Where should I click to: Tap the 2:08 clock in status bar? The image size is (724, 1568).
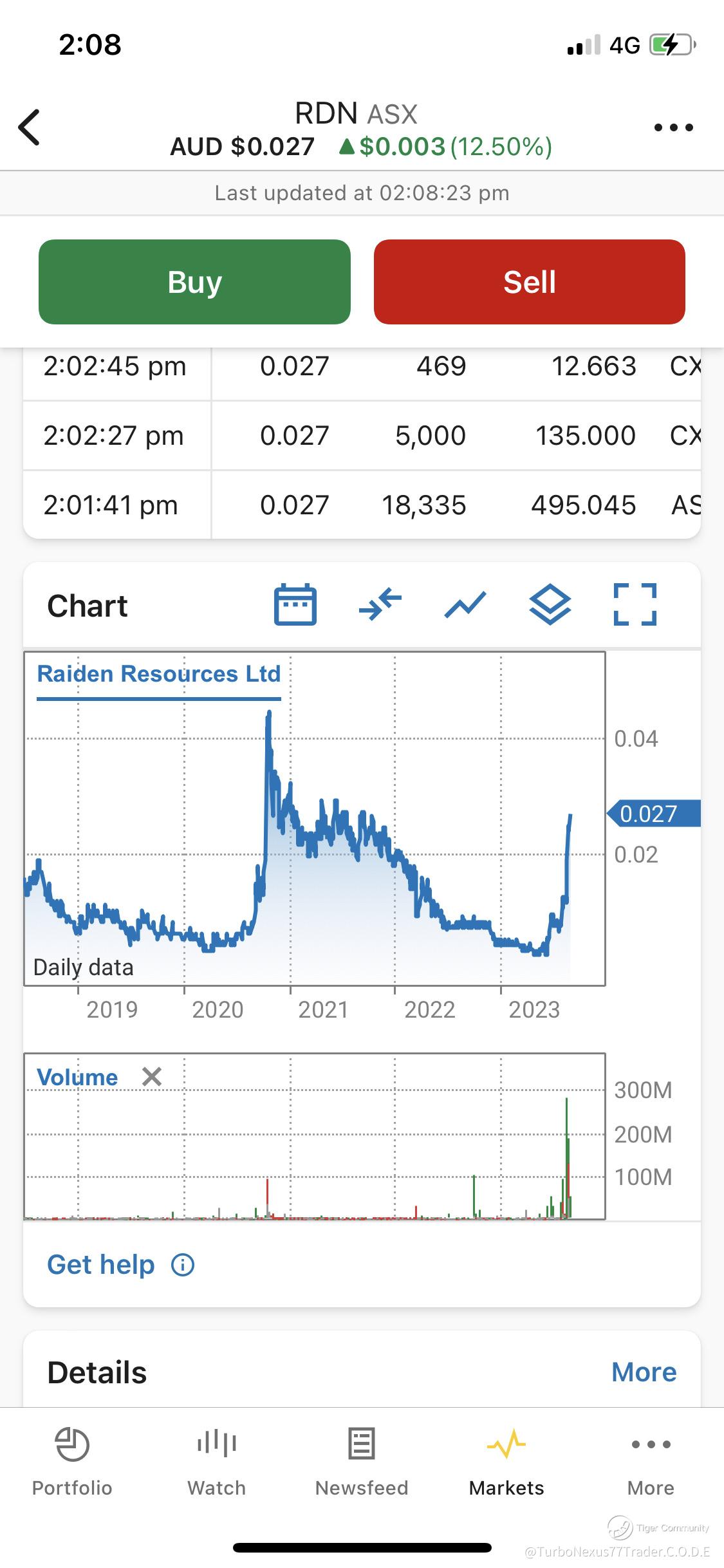click(x=90, y=44)
